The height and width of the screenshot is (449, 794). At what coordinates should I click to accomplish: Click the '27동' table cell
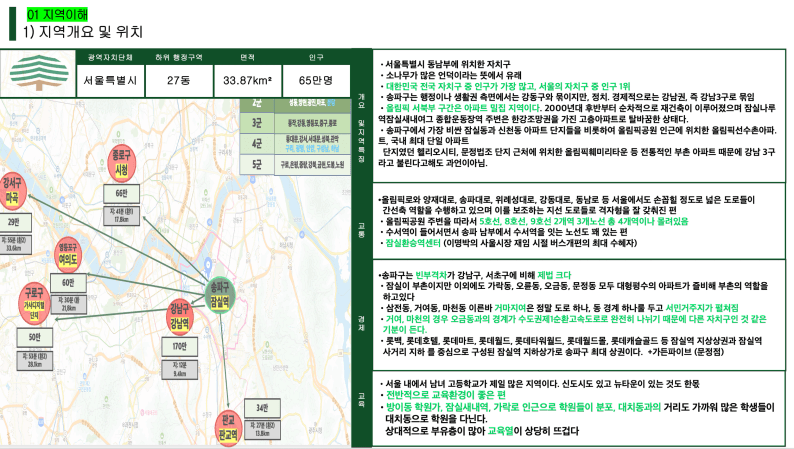click(179, 80)
